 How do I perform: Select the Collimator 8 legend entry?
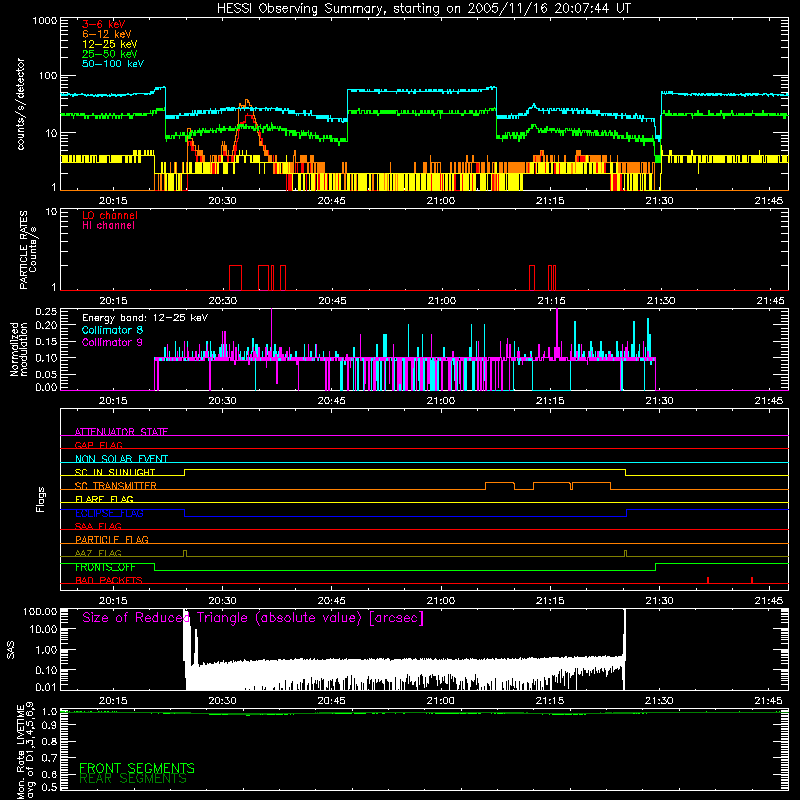tap(112, 330)
